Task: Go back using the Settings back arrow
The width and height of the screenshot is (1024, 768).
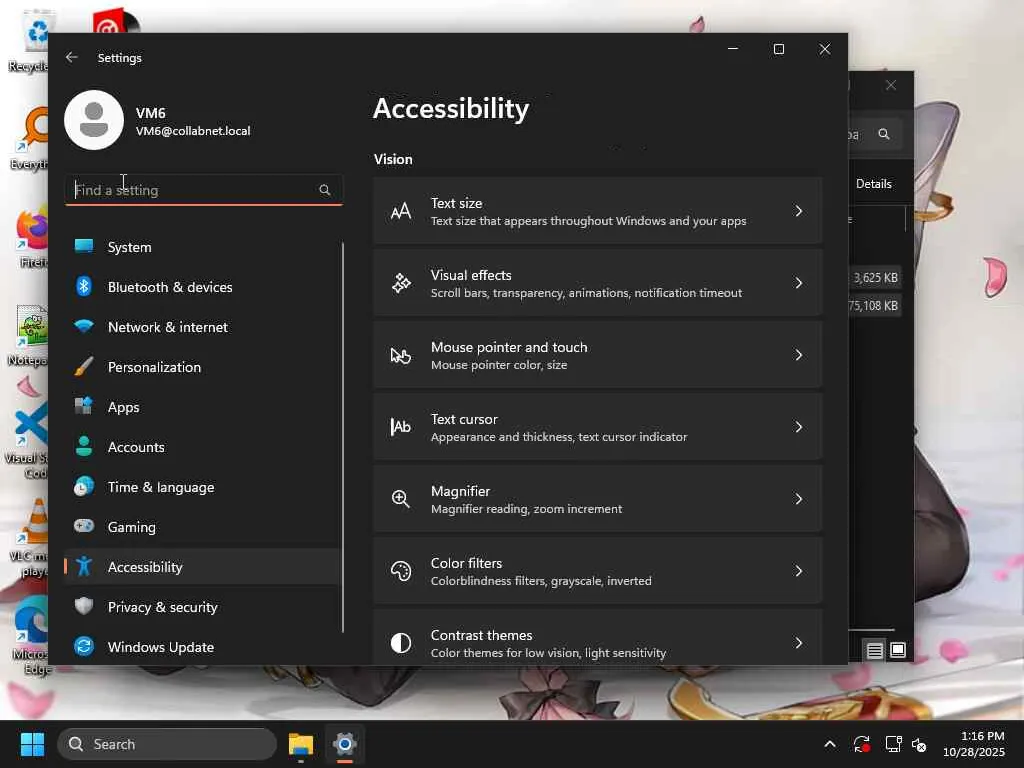Action: (72, 57)
